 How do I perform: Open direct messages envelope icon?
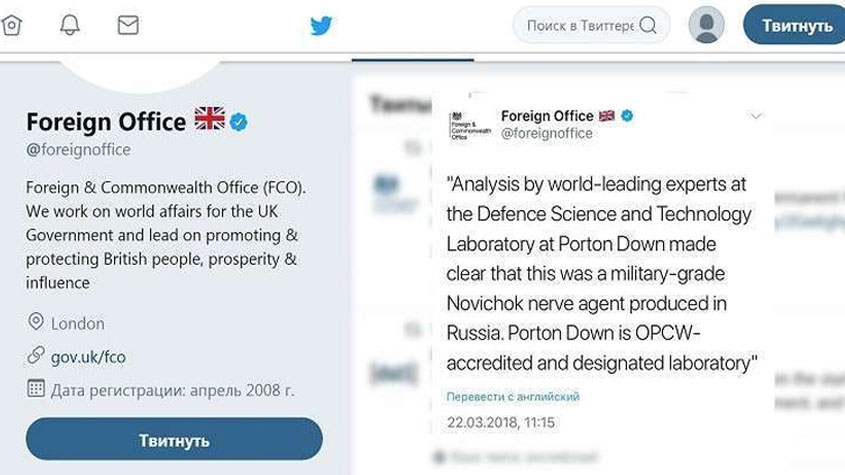(128, 25)
